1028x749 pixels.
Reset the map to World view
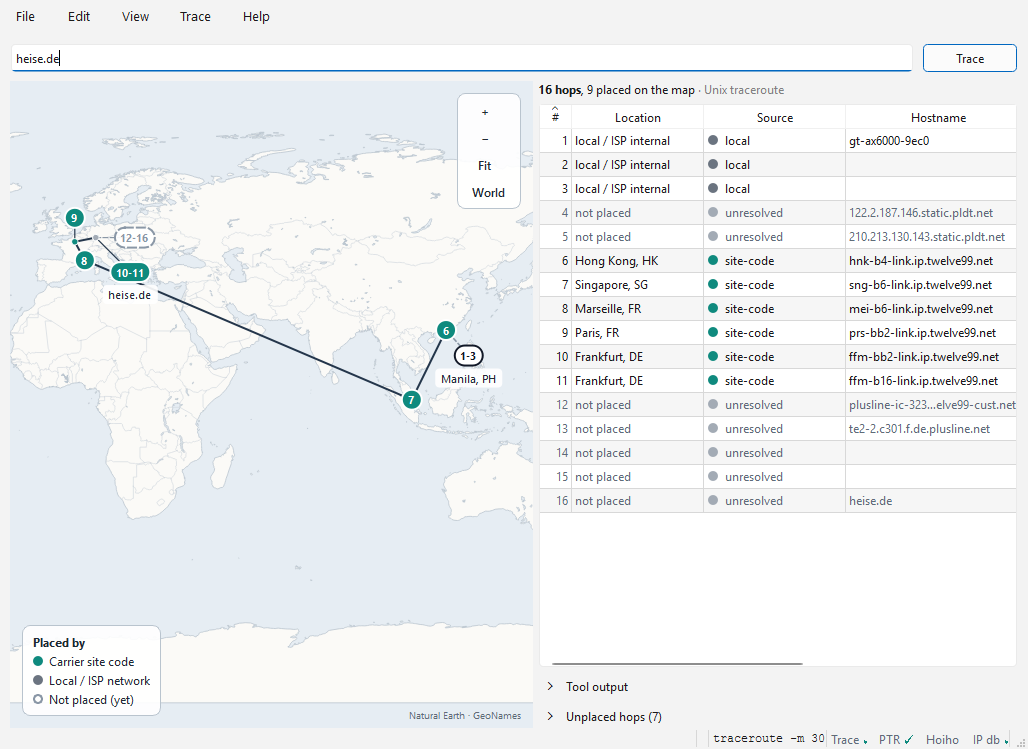click(x=488, y=193)
